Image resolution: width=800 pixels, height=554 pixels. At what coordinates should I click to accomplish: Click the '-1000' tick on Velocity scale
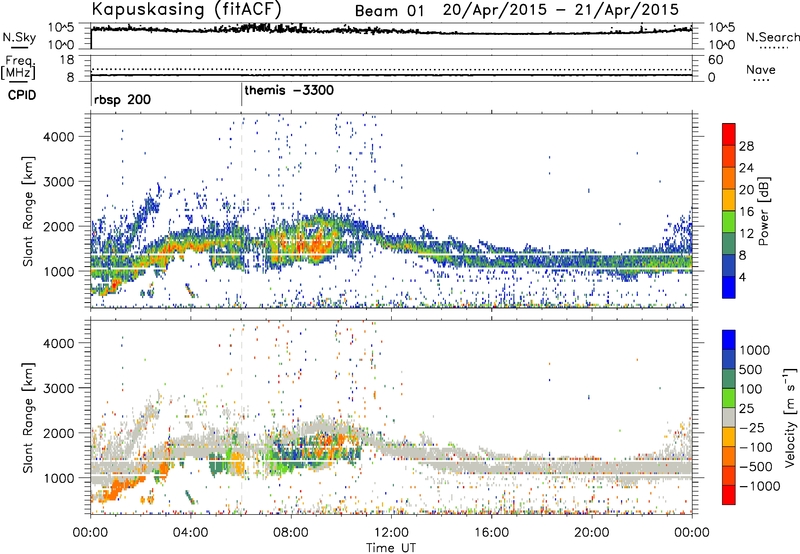[760, 486]
